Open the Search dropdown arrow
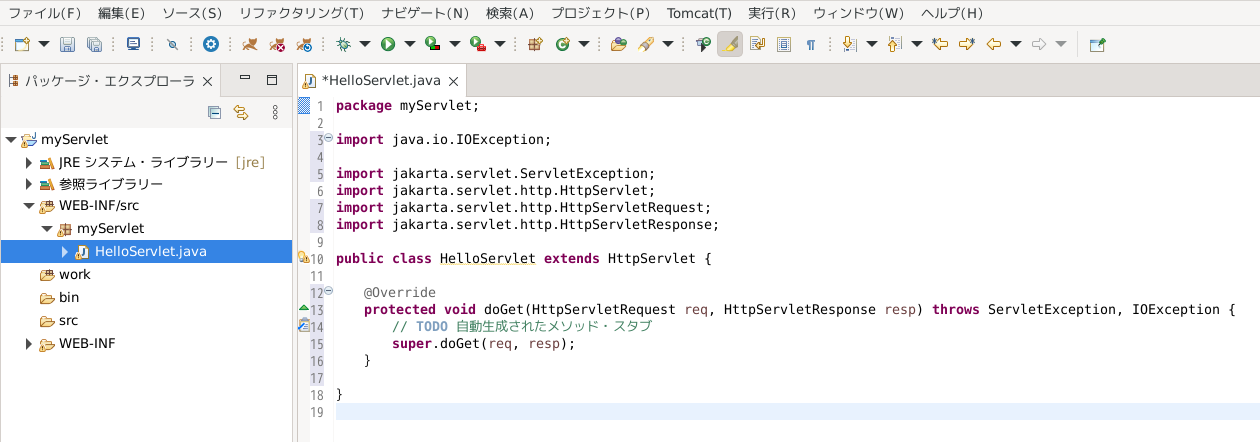Screen dimensions: 1260x442 [x=668, y=44]
